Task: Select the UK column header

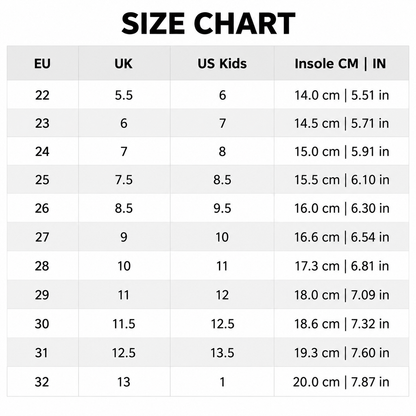Action: [x=123, y=63]
